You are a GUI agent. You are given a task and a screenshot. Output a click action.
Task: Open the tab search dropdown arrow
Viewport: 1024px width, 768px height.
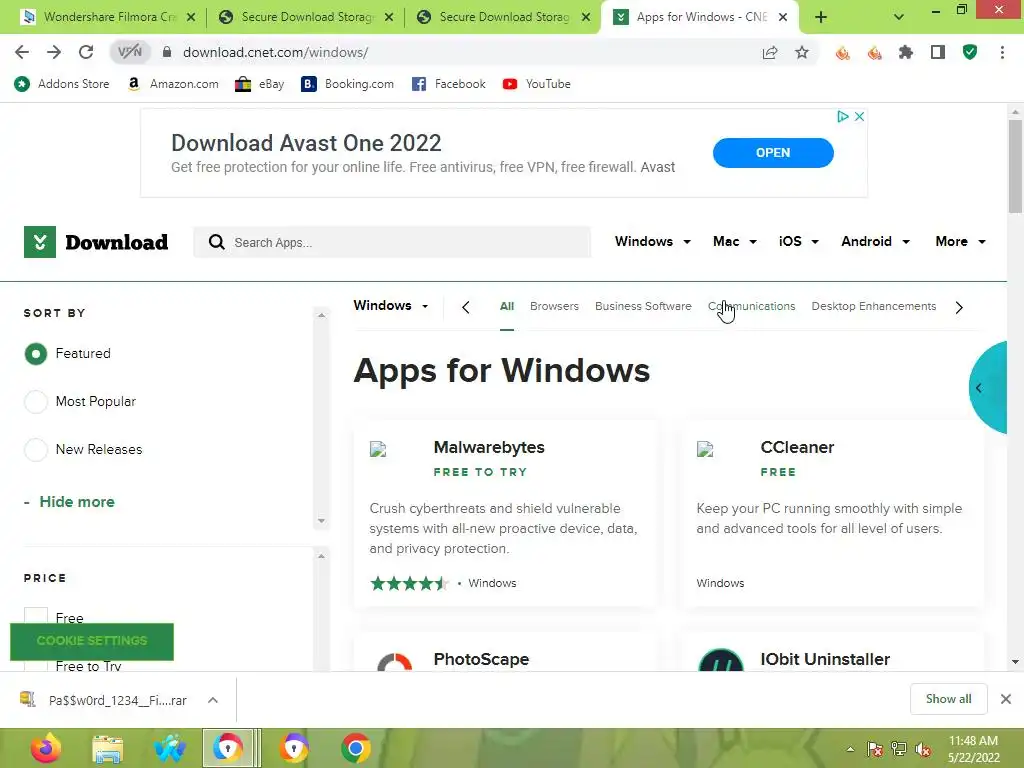click(x=899, y=17)
